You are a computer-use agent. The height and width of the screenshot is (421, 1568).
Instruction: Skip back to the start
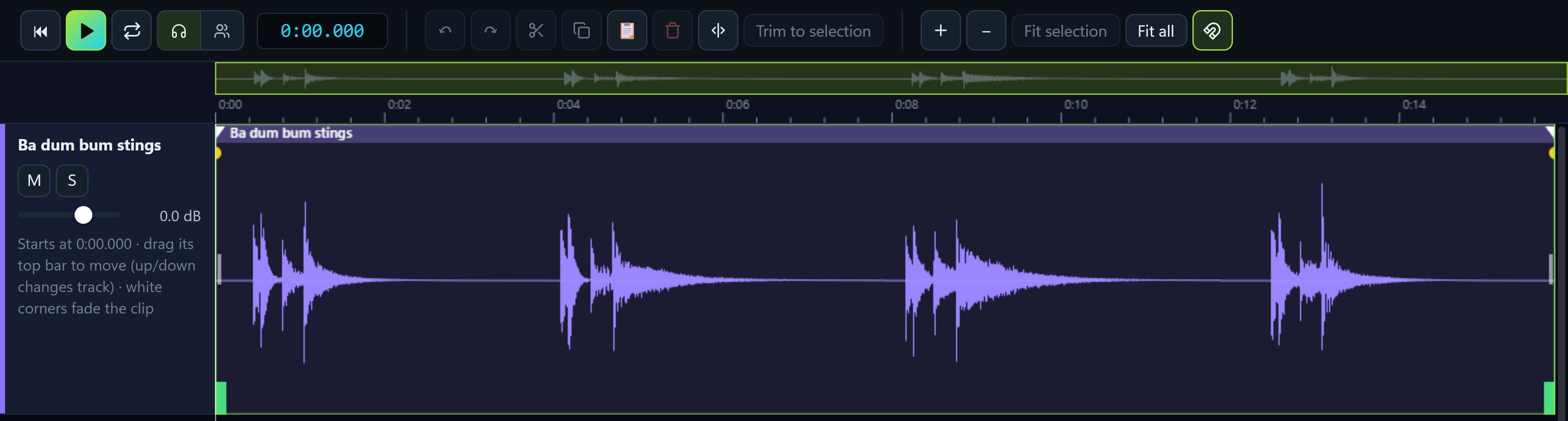click(40, 30)
